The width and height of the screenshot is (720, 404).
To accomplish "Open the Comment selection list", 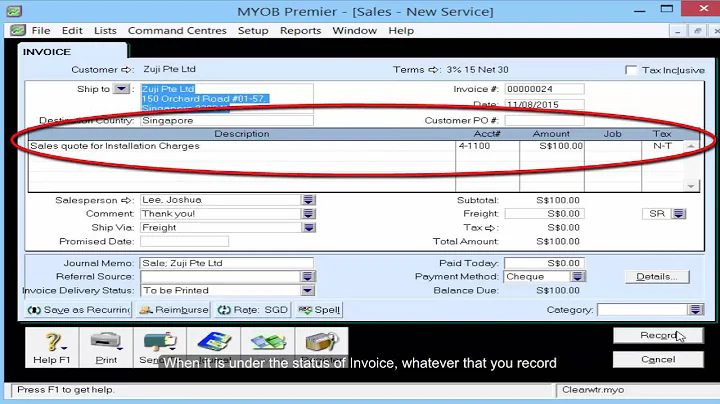I will coord(309,213).
